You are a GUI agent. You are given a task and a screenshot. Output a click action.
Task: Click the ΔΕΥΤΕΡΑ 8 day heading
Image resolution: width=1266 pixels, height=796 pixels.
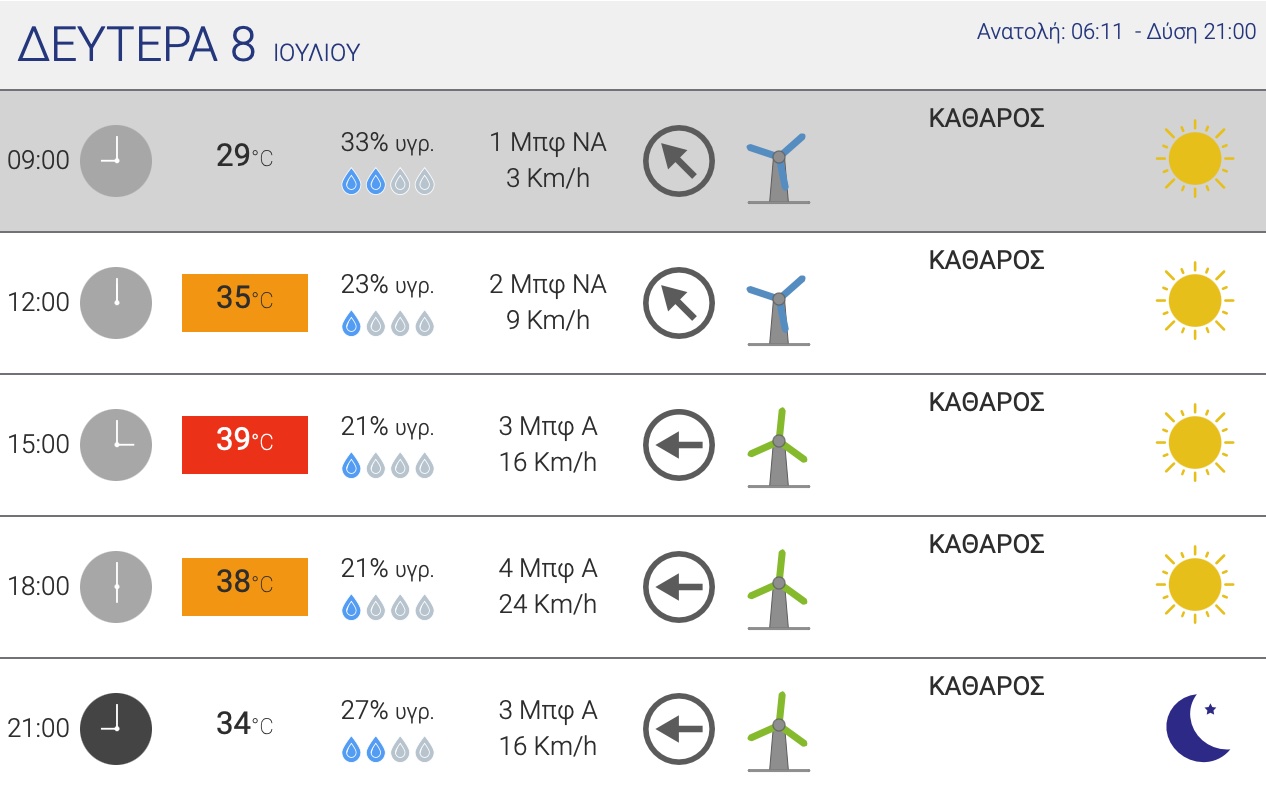pyautogui.click(x=137, y=44)
